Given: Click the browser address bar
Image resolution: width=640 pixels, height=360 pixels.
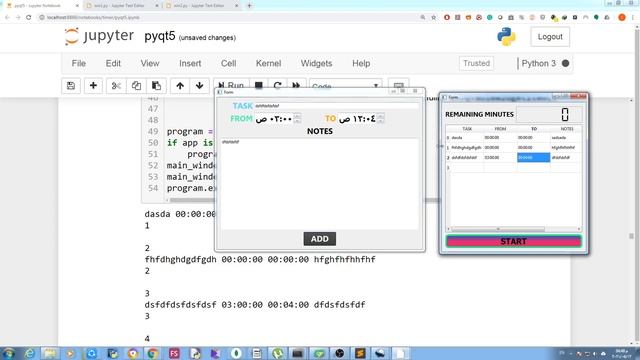Looking at the screenshot, I should 229,18.
